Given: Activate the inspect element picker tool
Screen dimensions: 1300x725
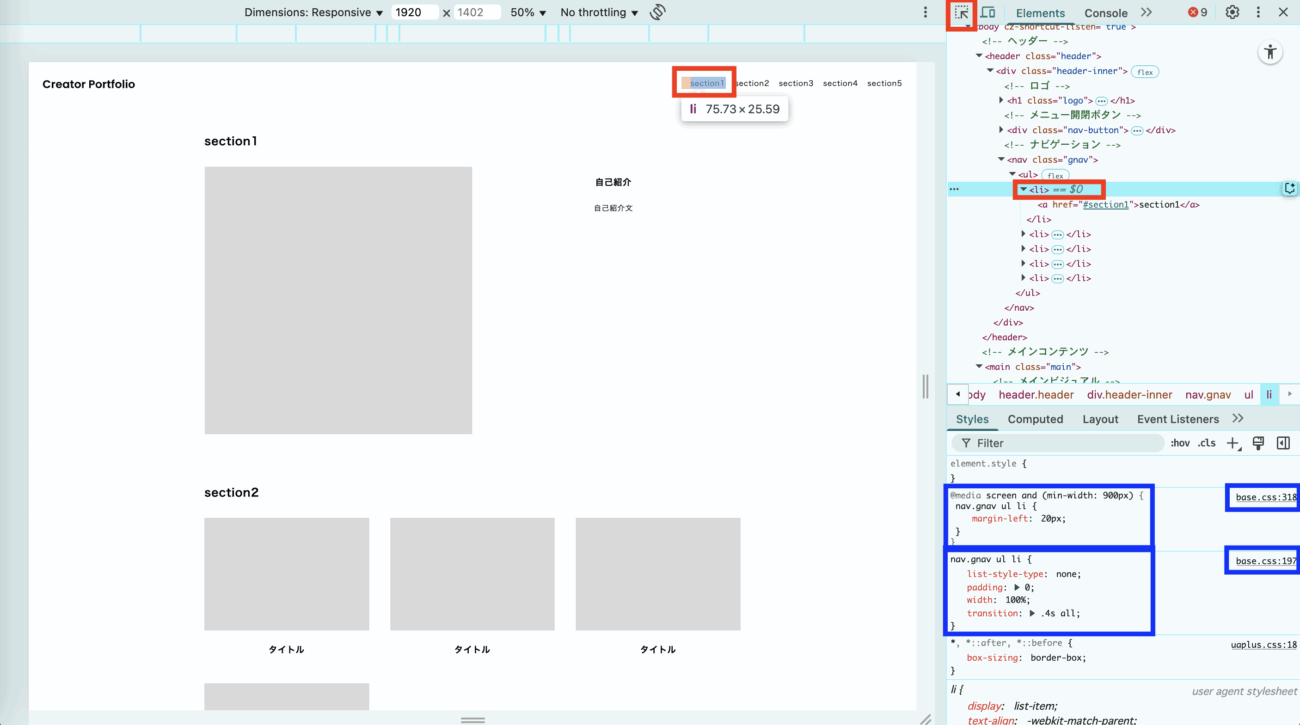Looking at the screenshot, I should point(961,13).
